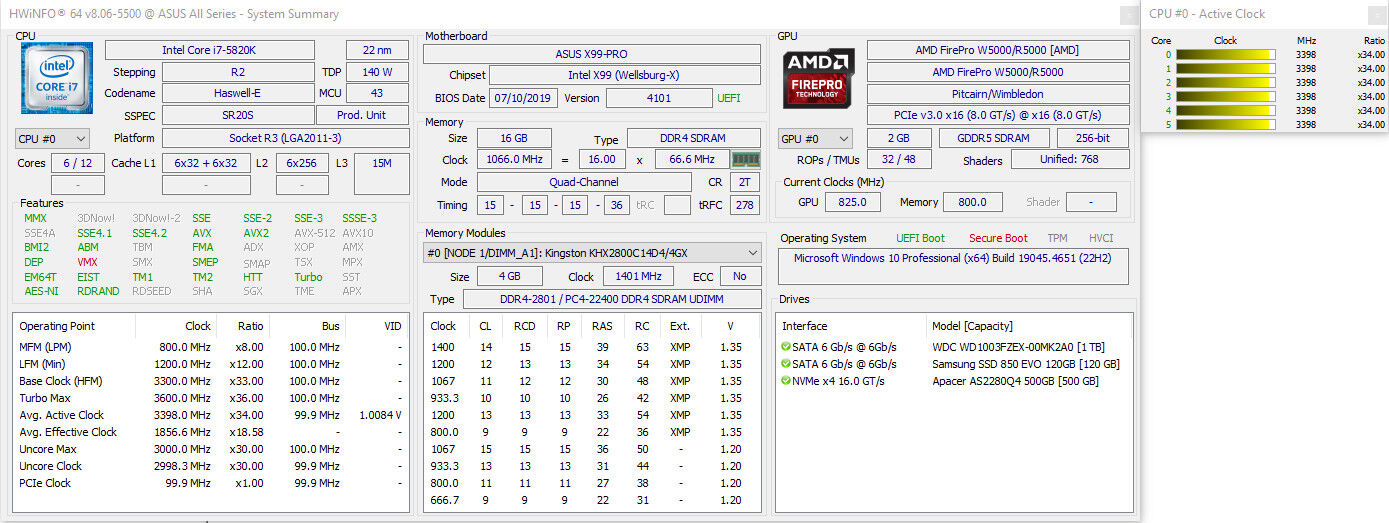1389x523 pixels.
Task: Click the Core 3 clock bar
Action: pos(1225,97)
